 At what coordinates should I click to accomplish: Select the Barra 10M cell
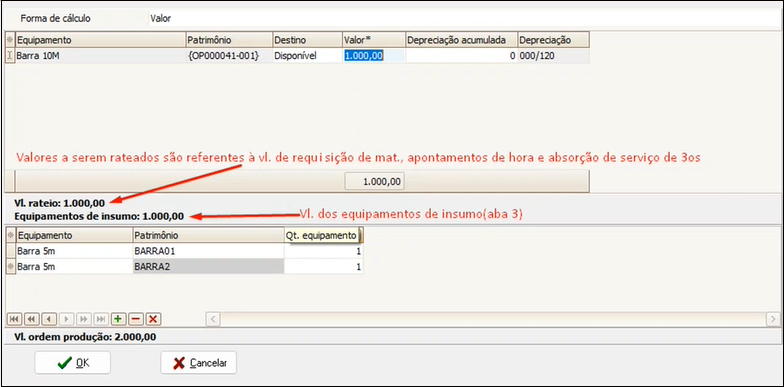(100, 56)
